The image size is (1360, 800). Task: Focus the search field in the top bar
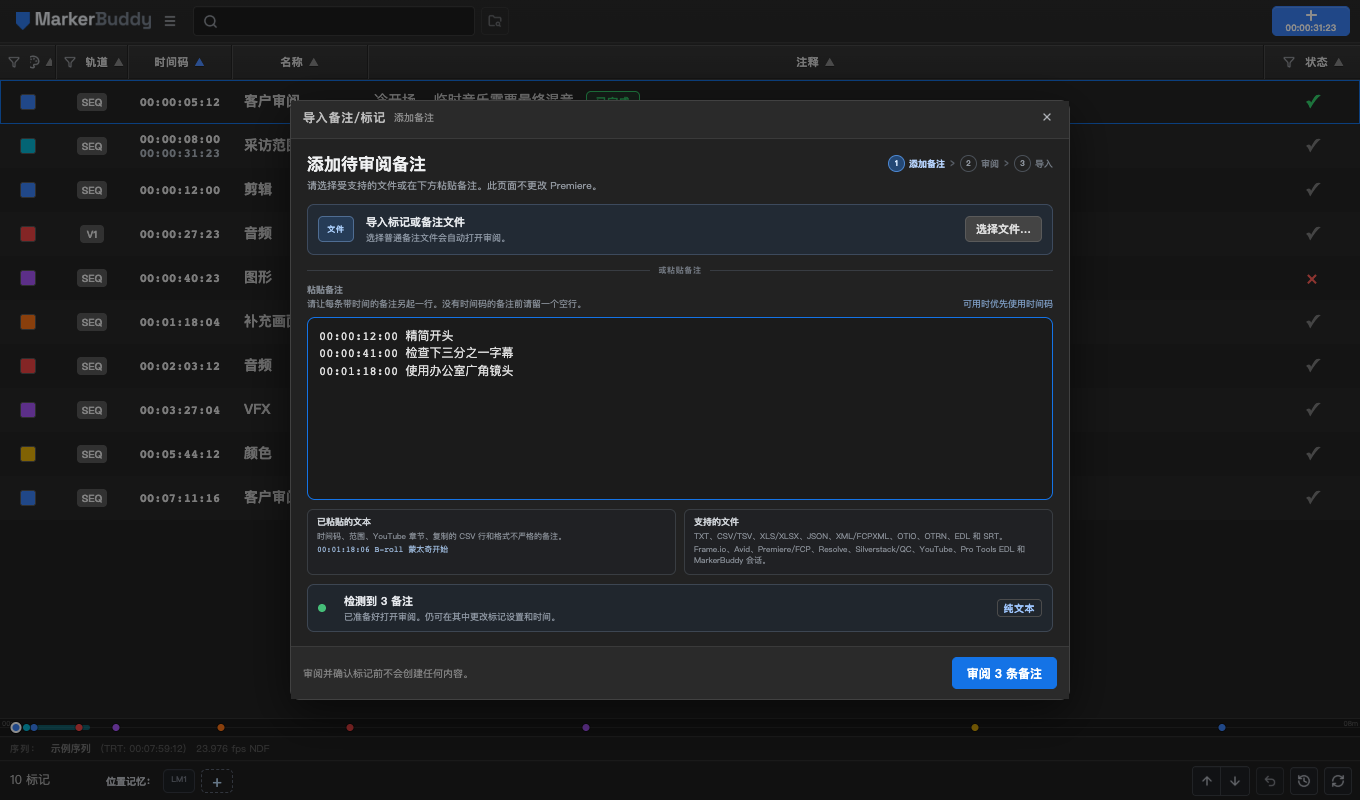point(334,21)
